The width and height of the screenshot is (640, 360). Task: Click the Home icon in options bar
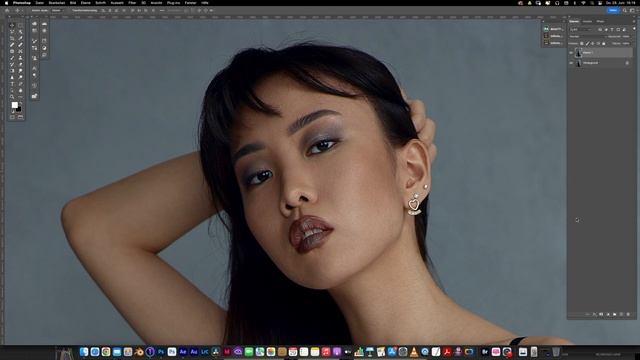[7, 10]
